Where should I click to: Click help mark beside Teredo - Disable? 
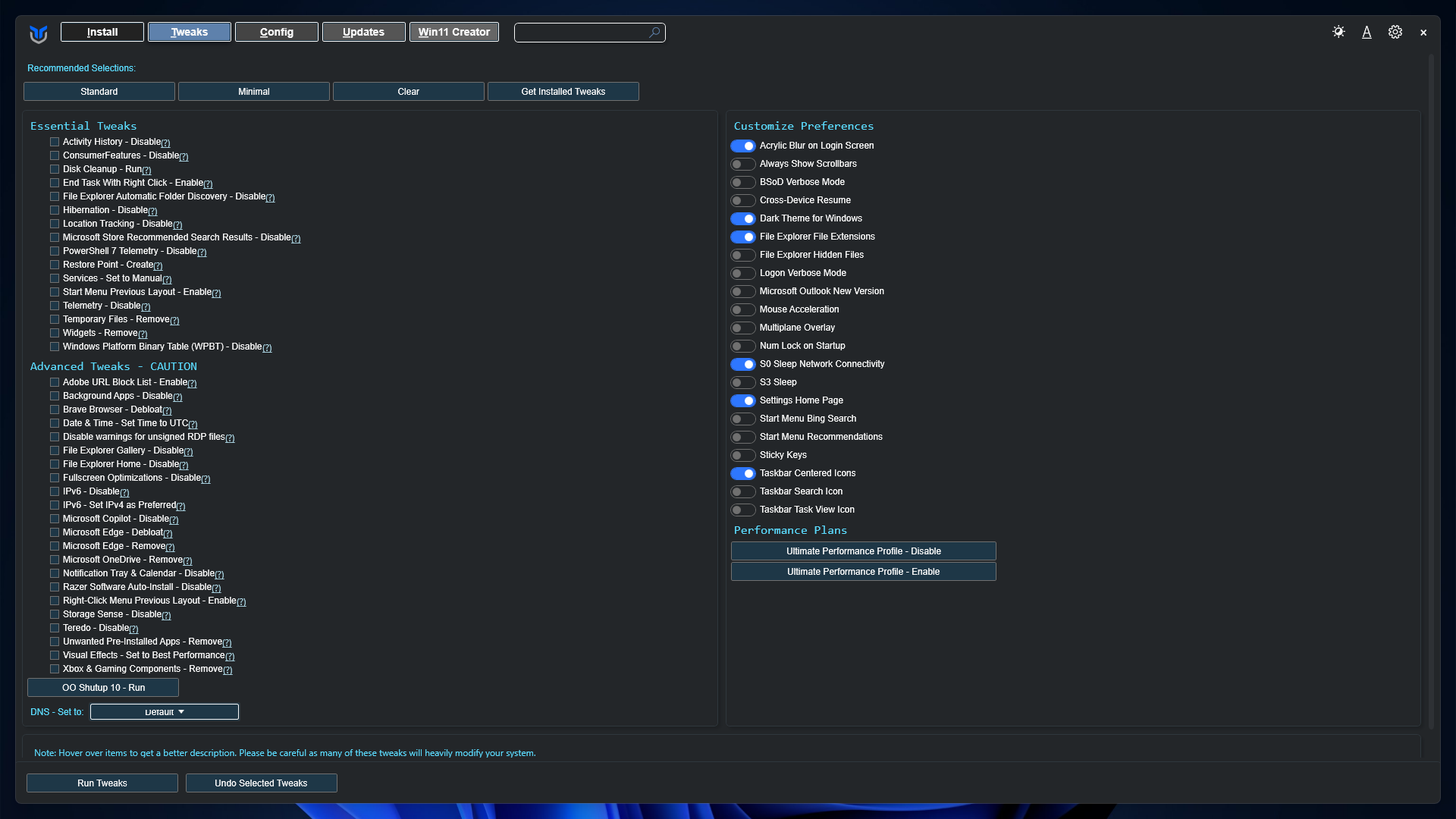[134, 629]
